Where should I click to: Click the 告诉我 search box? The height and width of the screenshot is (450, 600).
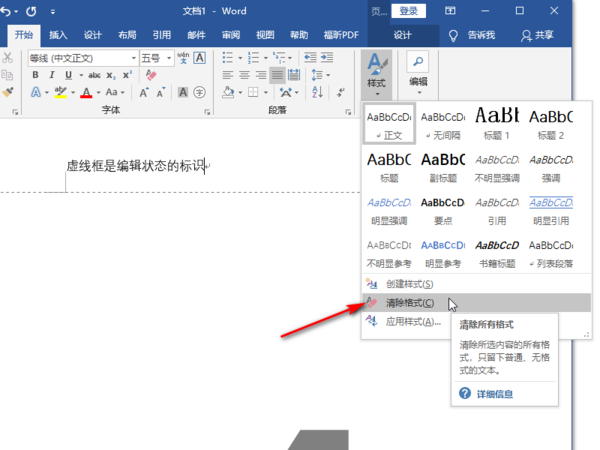click(x=472, y=35)
